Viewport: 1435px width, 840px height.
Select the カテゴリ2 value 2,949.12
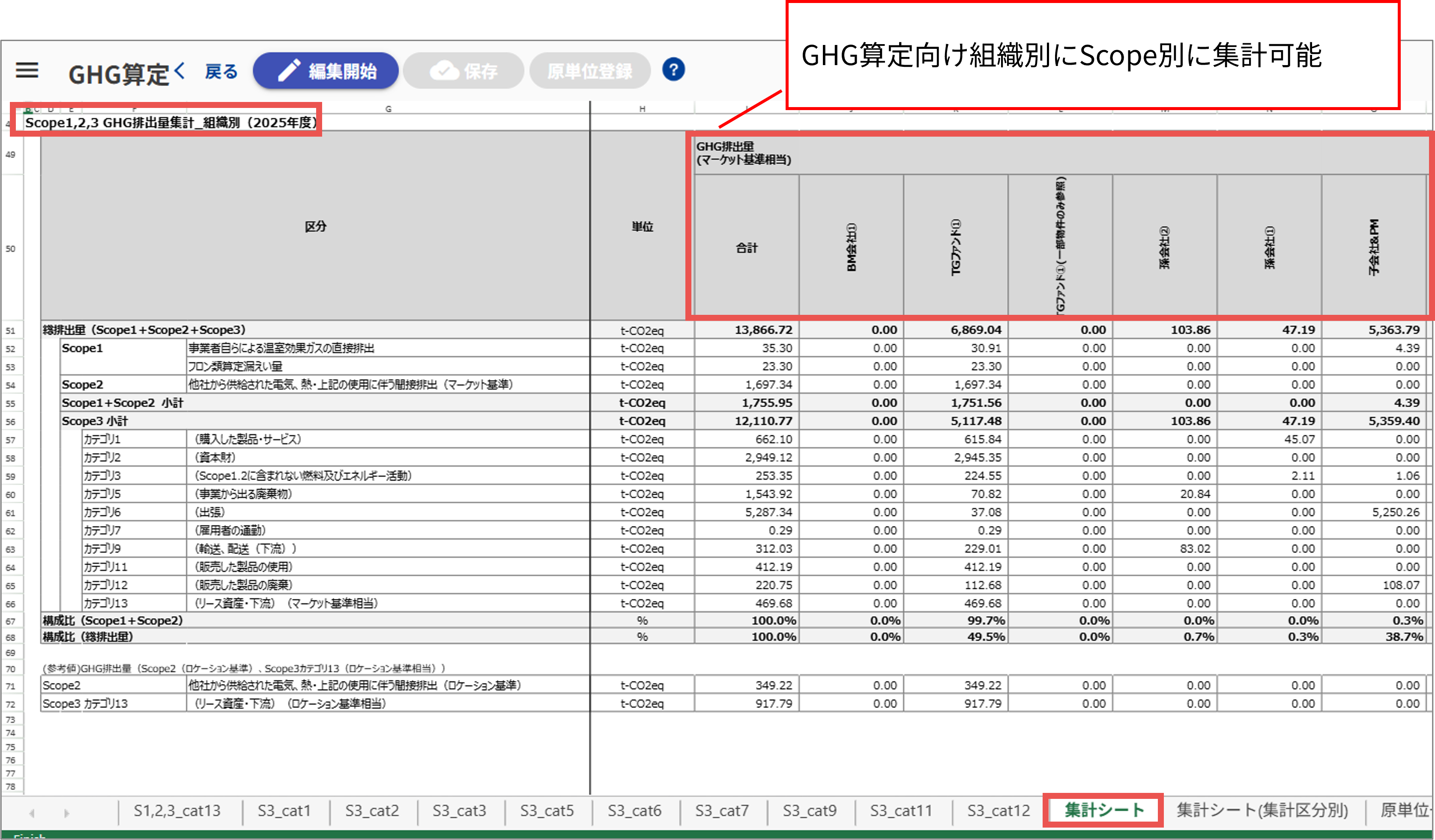[x=747, y=457]
